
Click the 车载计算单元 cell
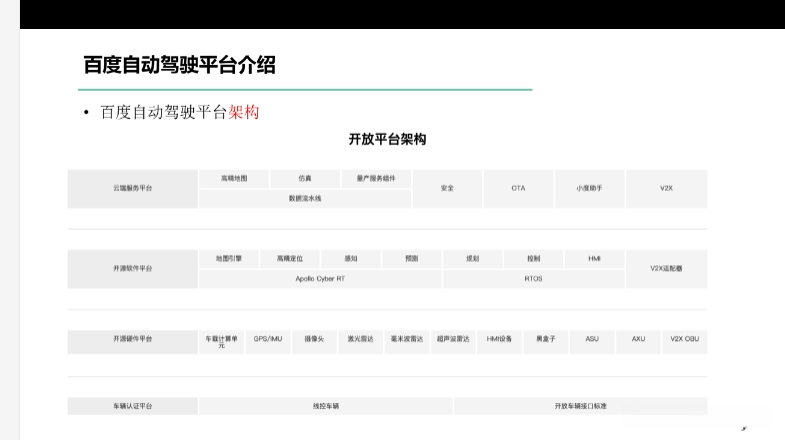[221, 342]
